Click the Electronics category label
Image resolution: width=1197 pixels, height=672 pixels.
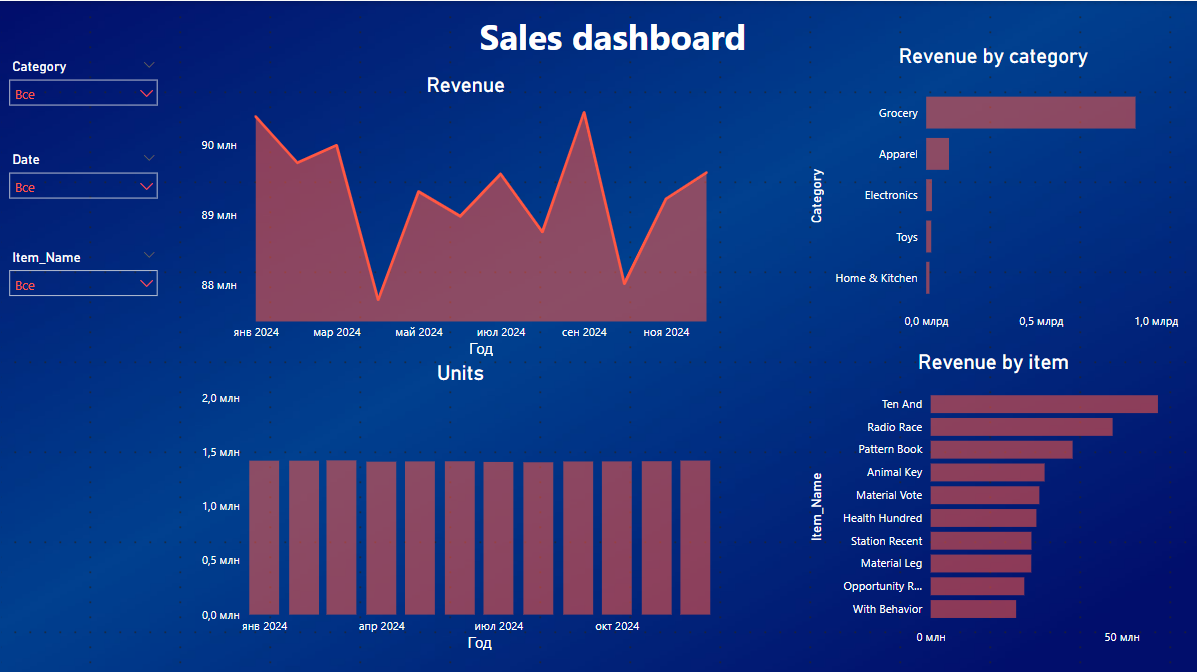point(891,195)
